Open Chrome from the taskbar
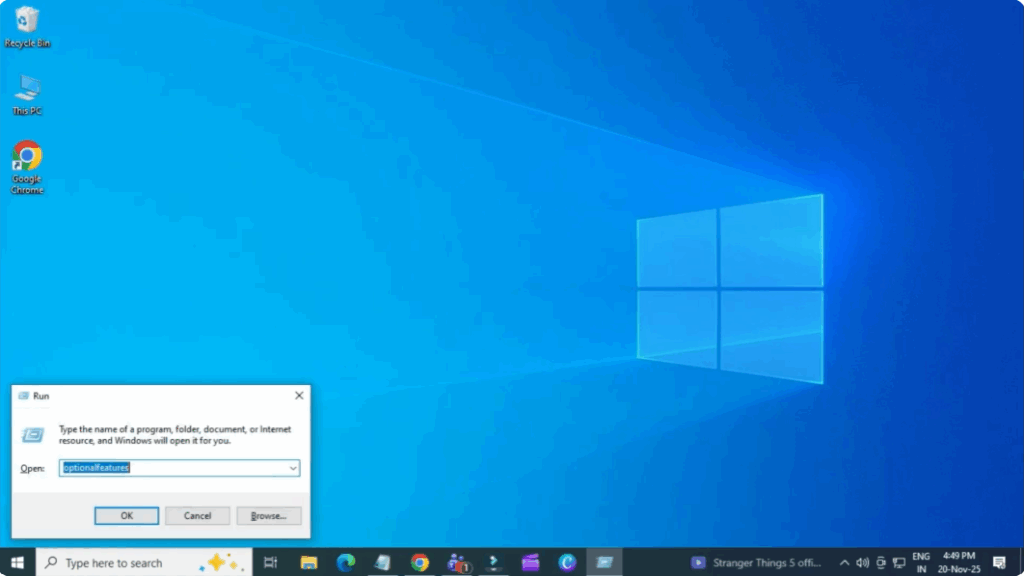 pyautogui.click(x=420, y=563)
